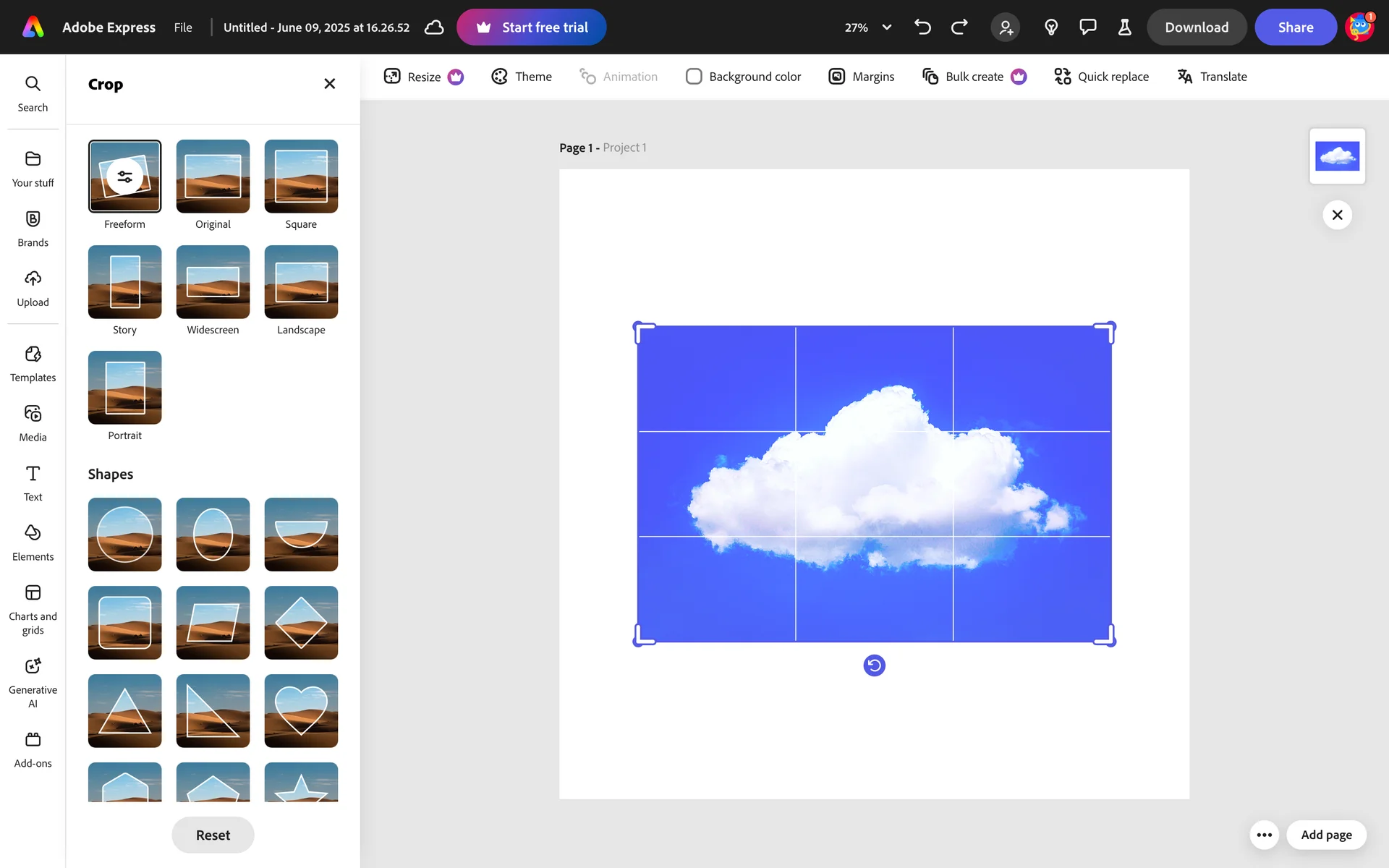Click the undo arrow icon
Viewport: 1389px width, 868px height.
pyautogui.click(x=922, y=27)
